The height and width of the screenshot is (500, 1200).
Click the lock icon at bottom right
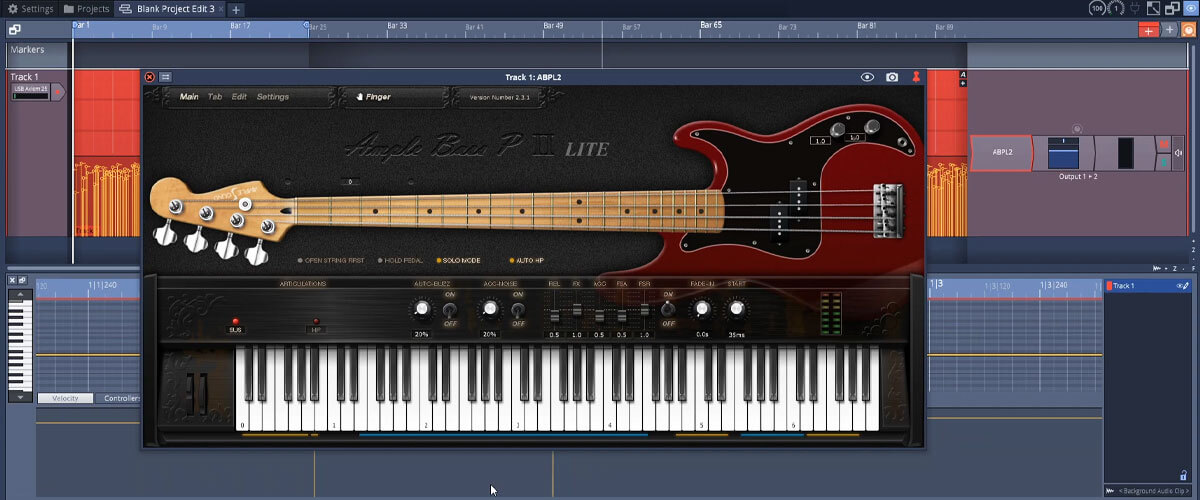point(1184,474)
